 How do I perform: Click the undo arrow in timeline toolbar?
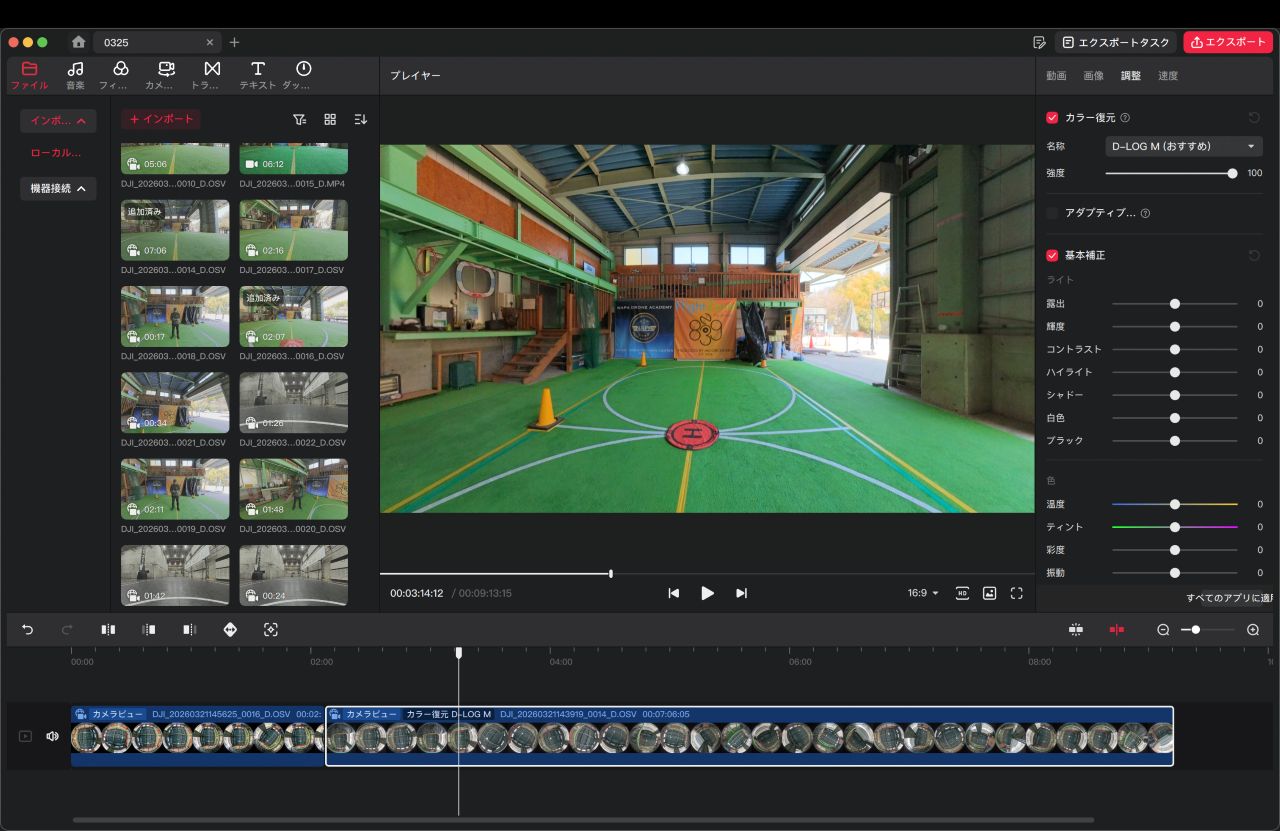[27, 629]
